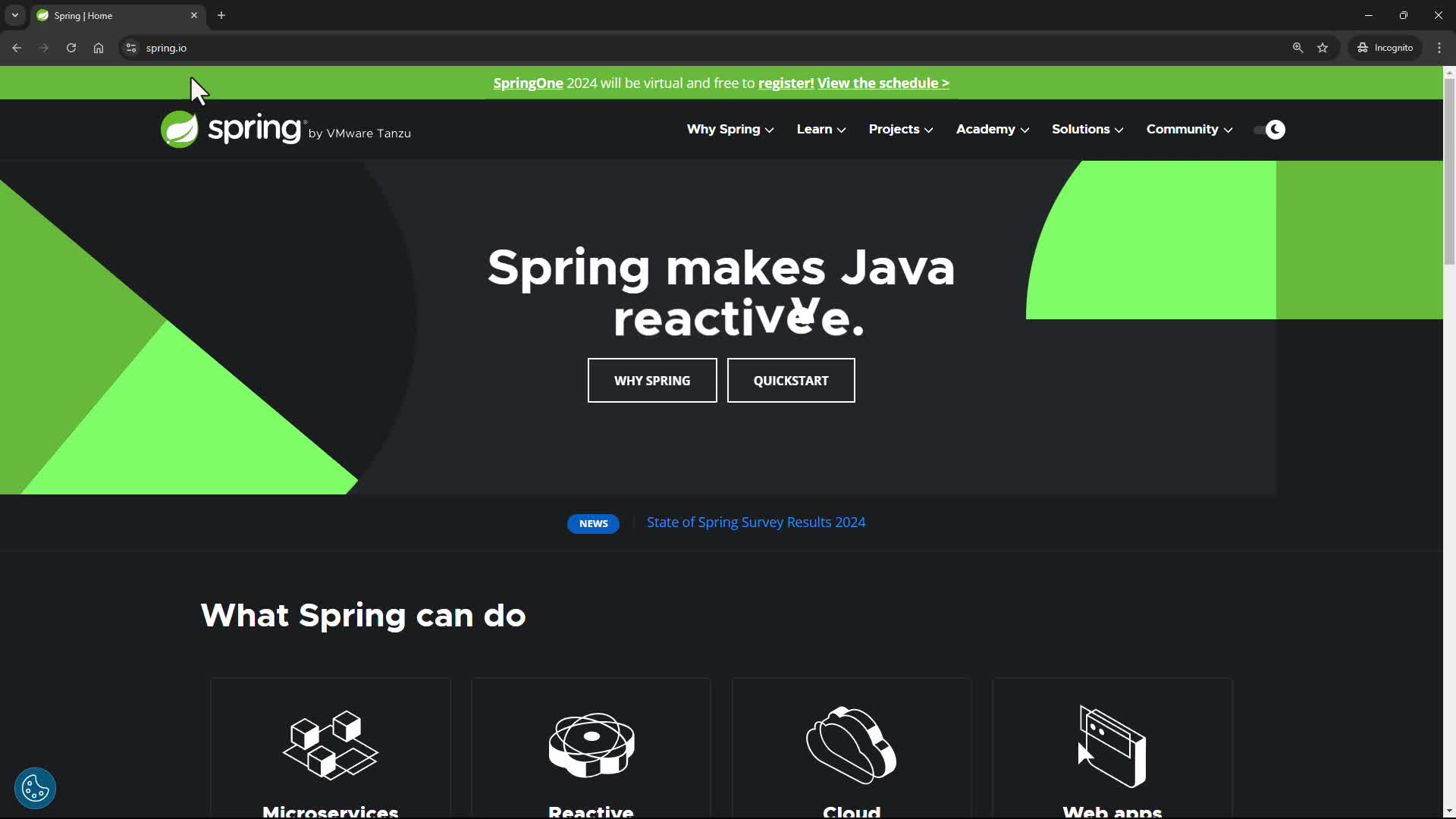The width and height of the screenshot is (1456, 819).
Task: Open the Incognito indicator
Action: pos(1385,48)
